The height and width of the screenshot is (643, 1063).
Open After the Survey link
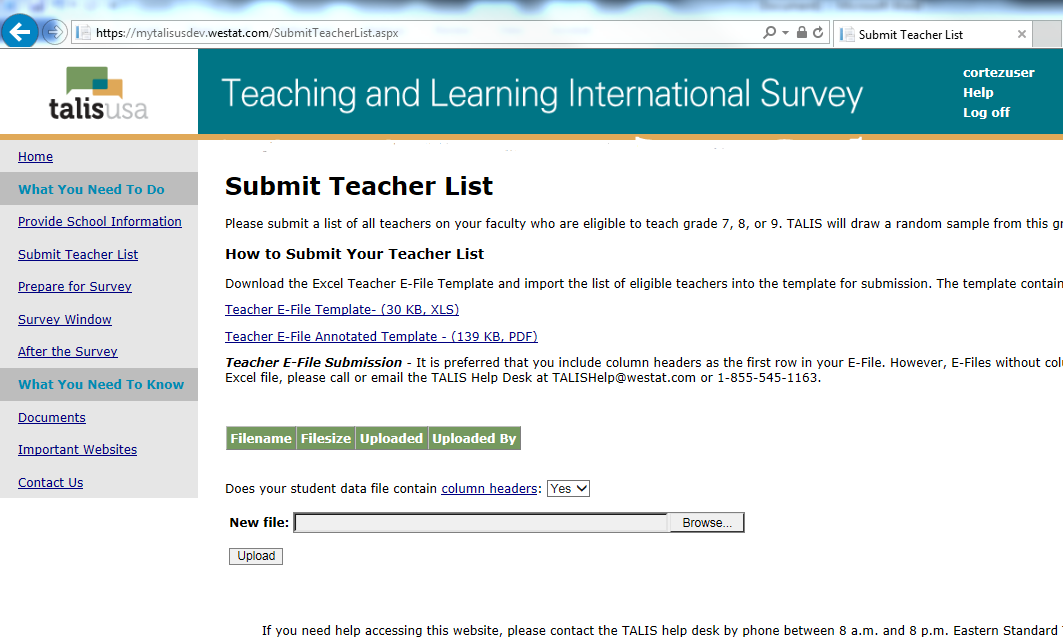pyautogui.click(x=68, y=352)
